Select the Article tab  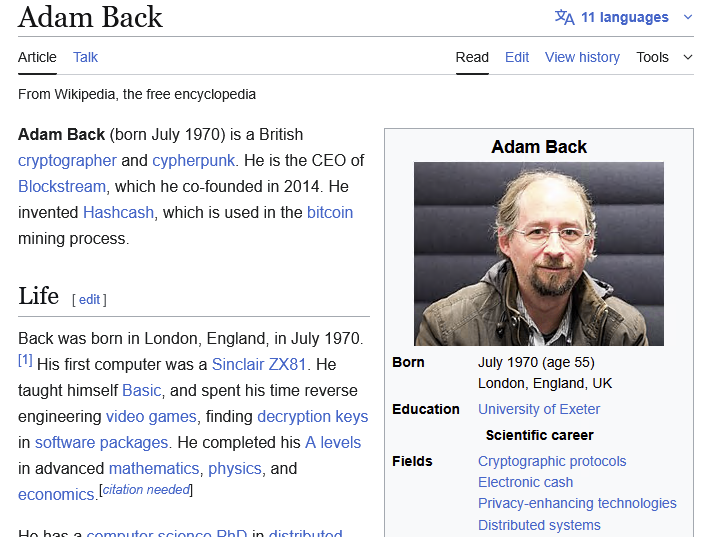[x=37, y=57]
